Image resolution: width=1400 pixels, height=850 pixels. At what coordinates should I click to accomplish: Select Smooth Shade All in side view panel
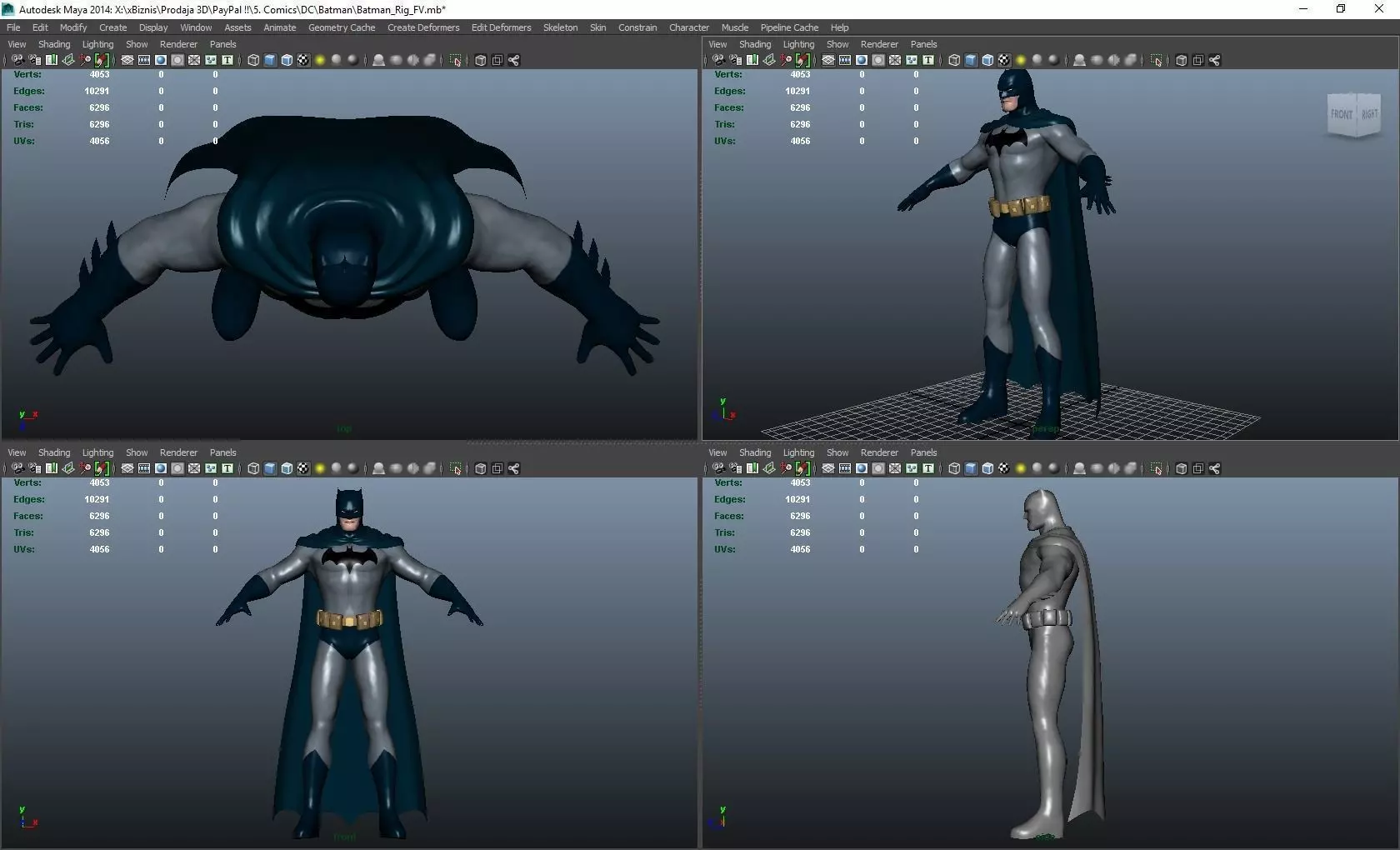(971, 468)
